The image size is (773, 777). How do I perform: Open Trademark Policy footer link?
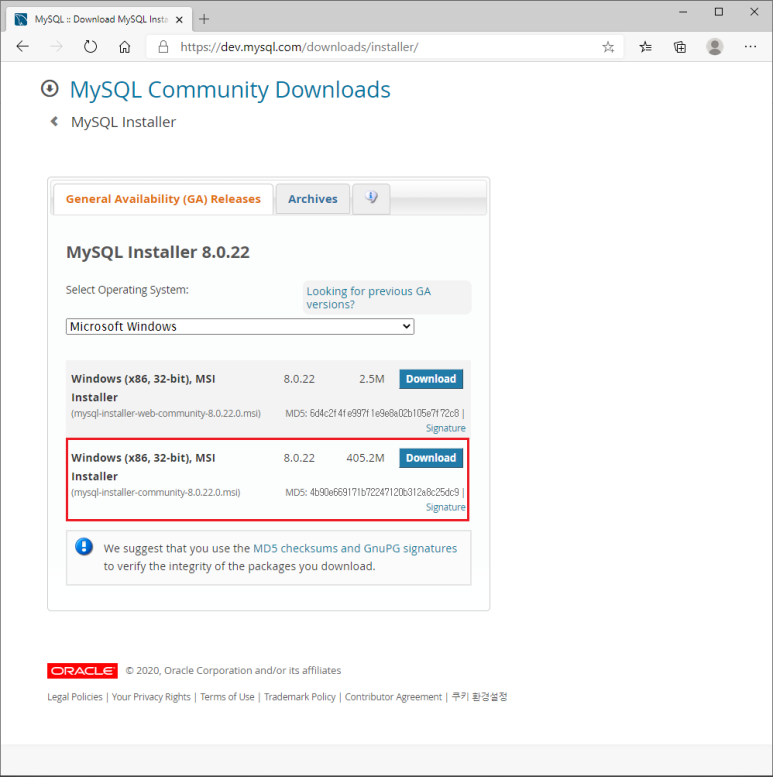(x=300, y=697)
